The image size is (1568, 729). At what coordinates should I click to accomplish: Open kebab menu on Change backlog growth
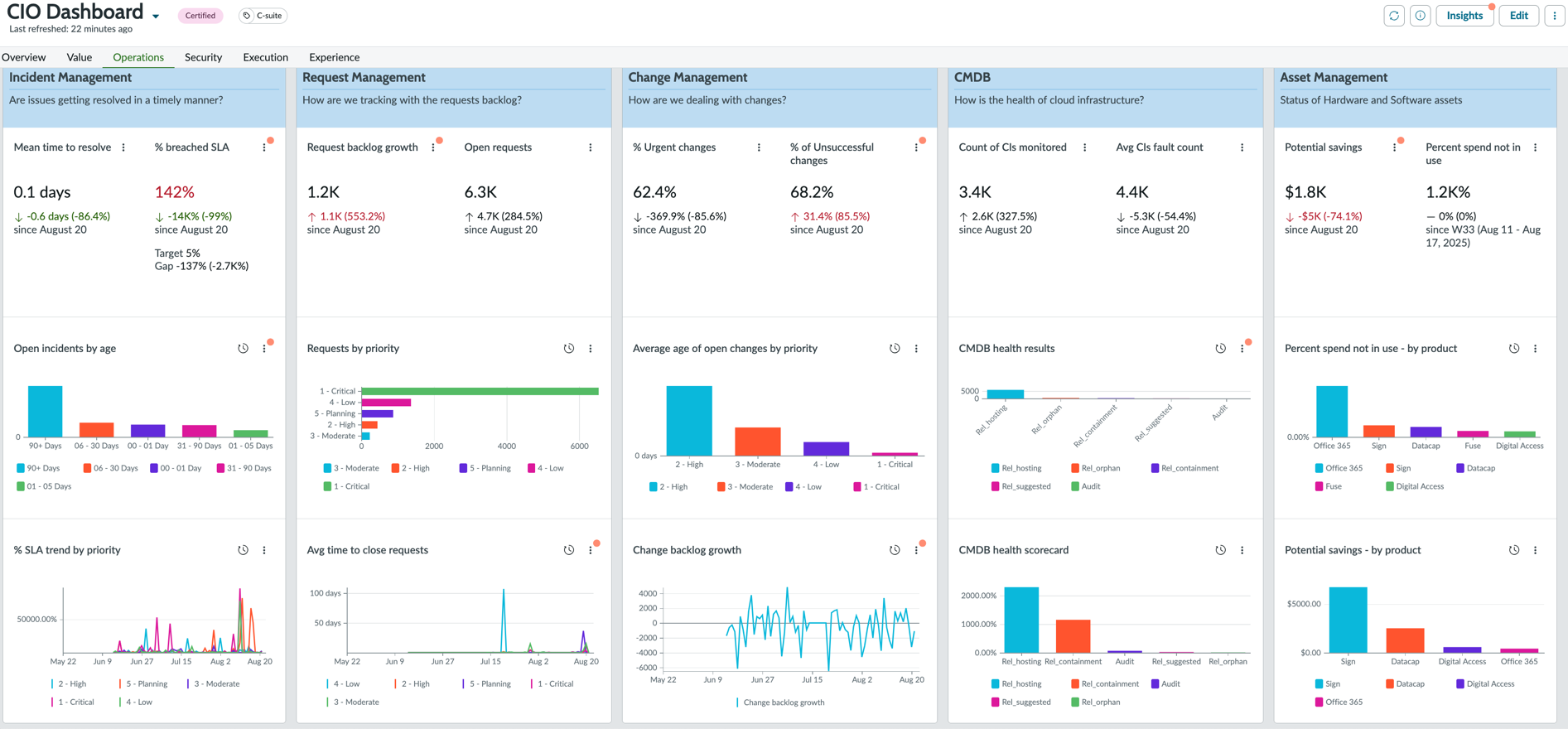point(916,550)
